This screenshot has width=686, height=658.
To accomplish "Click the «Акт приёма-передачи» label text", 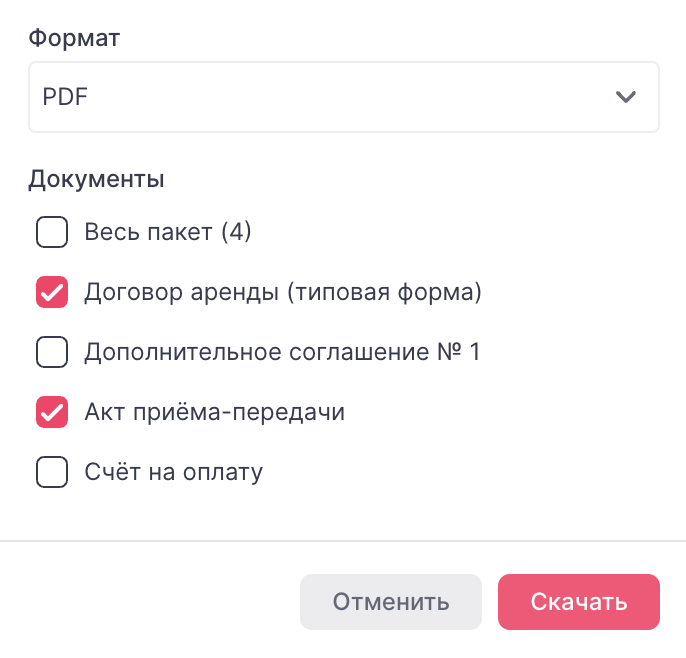I will coord(214,412).
